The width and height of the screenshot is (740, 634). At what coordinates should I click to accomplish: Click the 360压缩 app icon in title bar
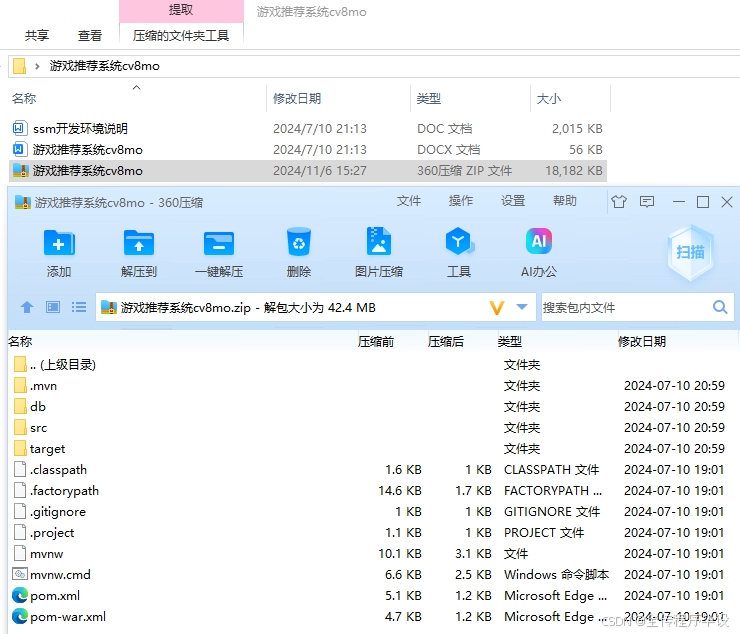22,202
